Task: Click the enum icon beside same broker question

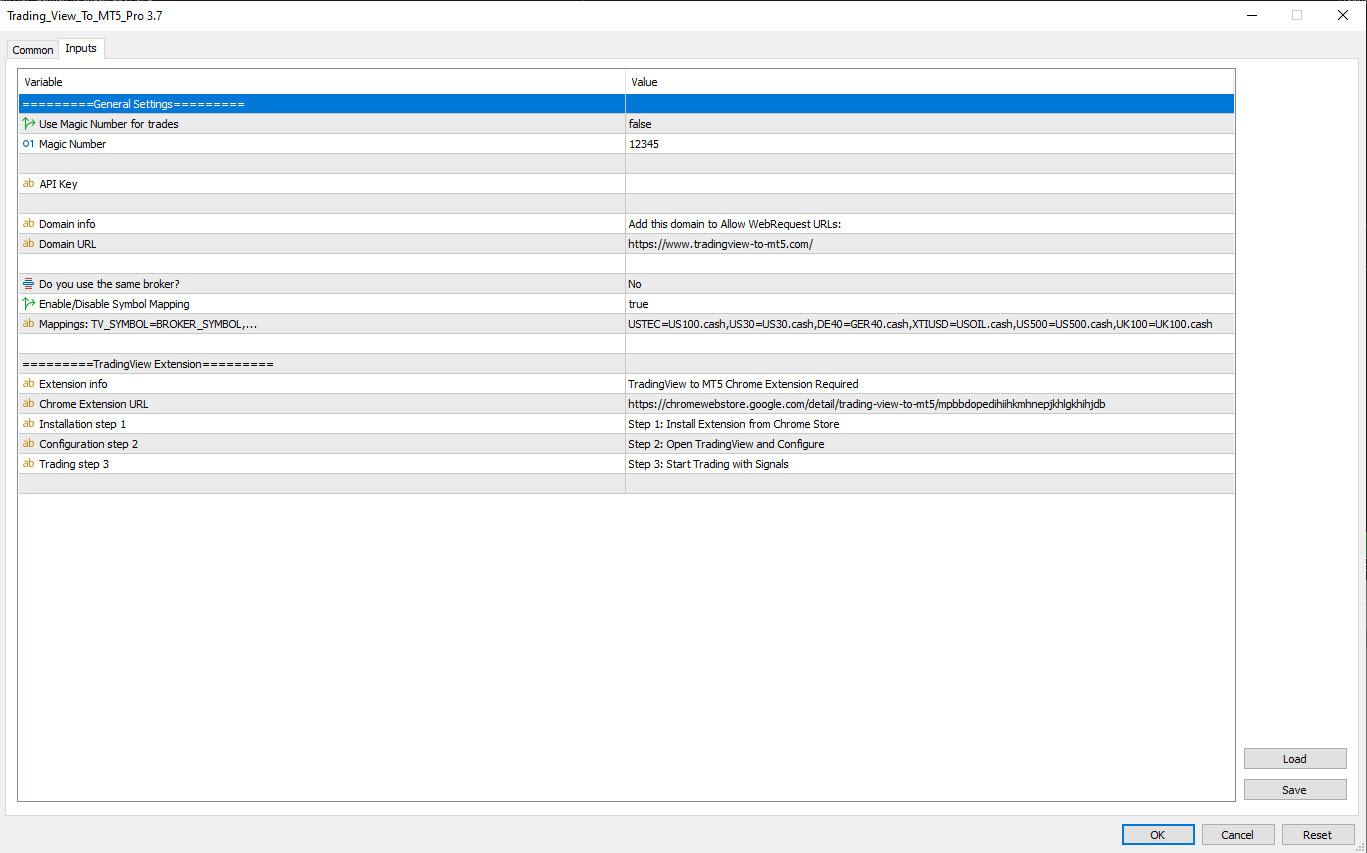Action: 28,284
